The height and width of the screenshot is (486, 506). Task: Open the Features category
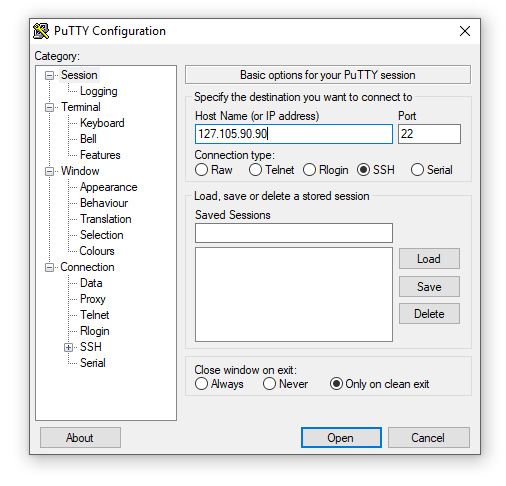[100, 155]
